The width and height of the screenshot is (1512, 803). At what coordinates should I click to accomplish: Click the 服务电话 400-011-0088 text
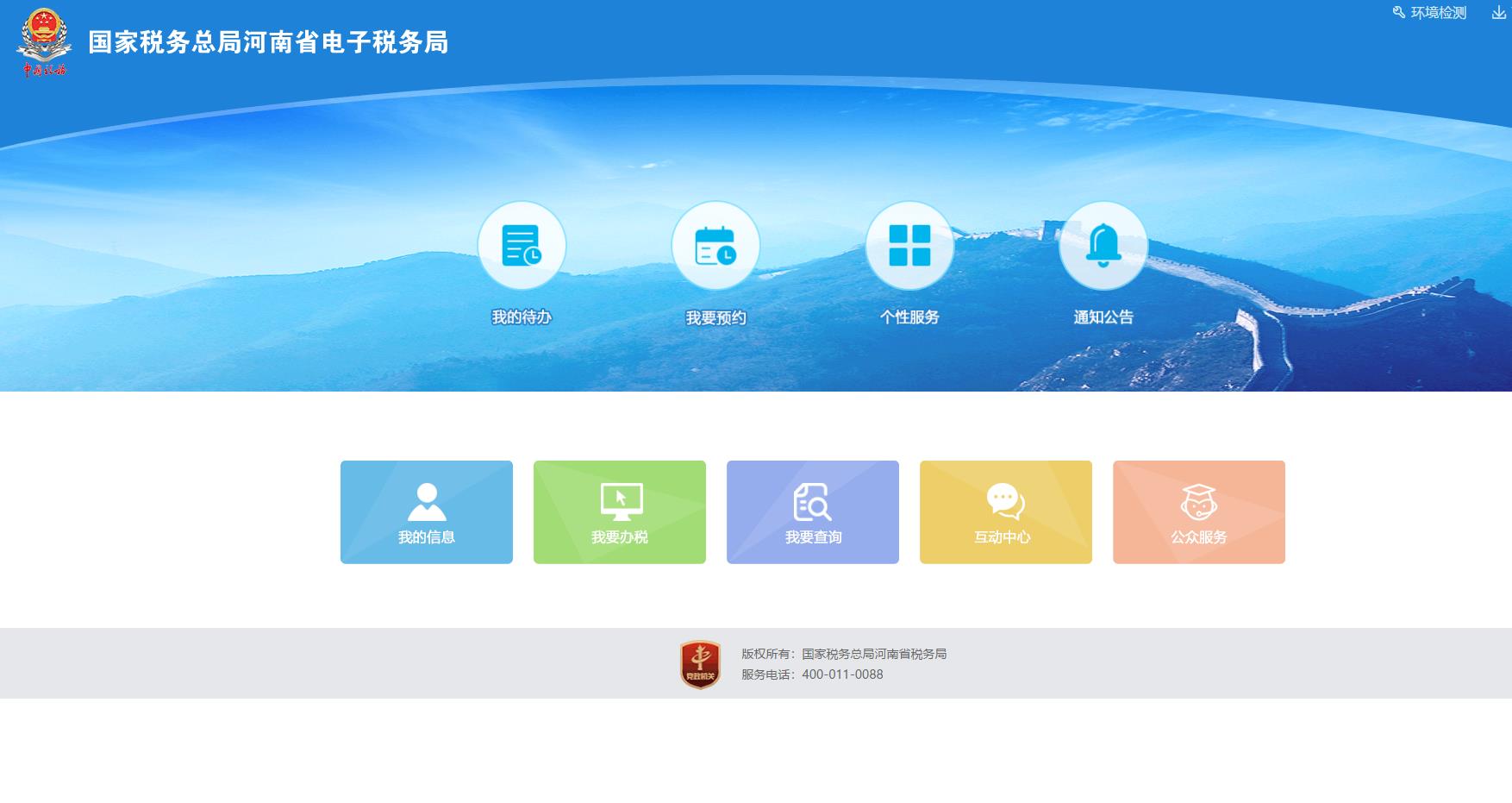812,674
